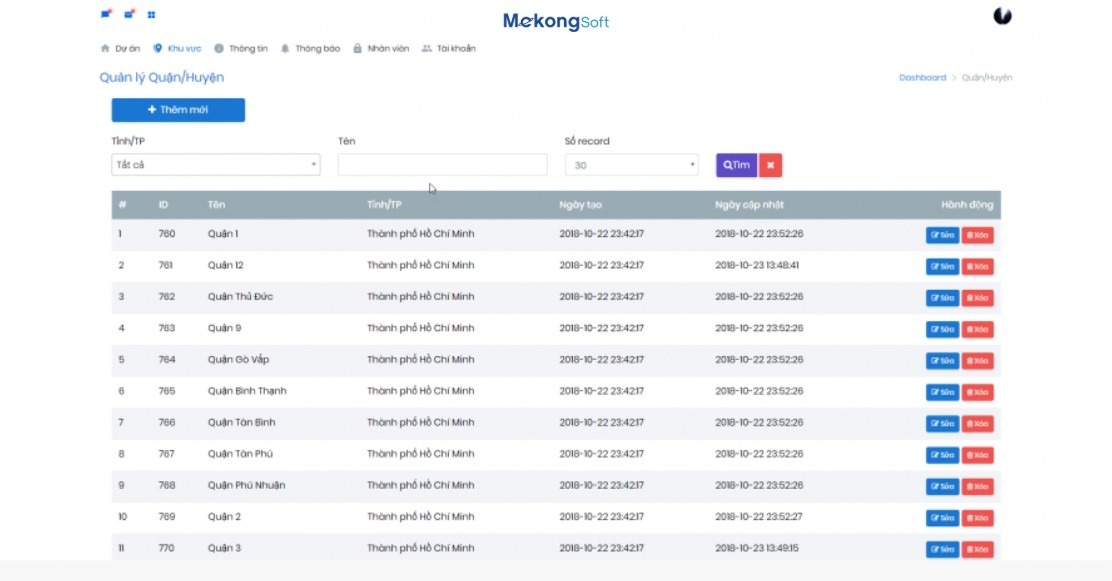Focus the Tên search input field
Viewport: 1112px width, 581px height.
pos(442,165)
